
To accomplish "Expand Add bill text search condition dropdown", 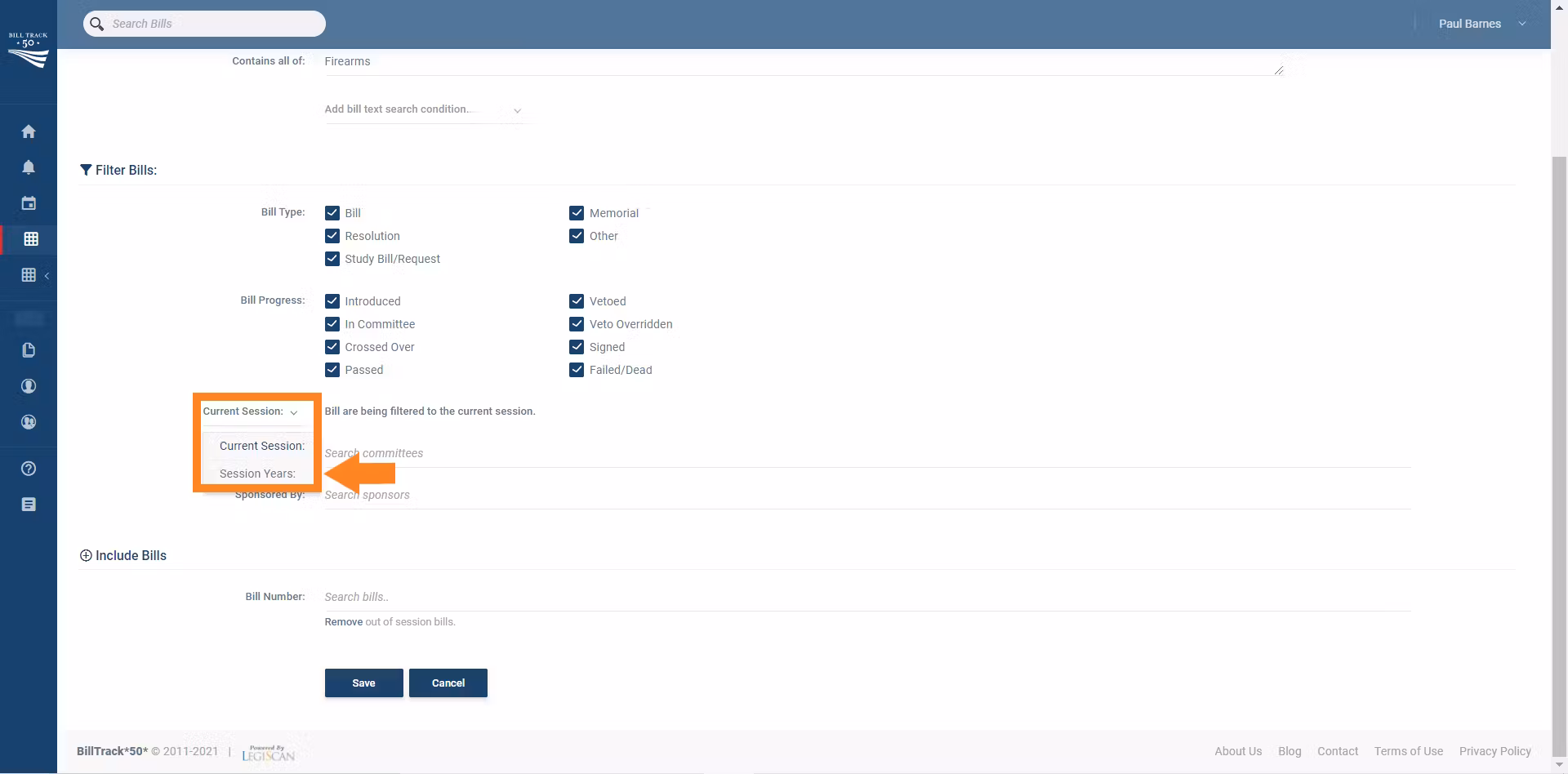I will coord(423,109).
